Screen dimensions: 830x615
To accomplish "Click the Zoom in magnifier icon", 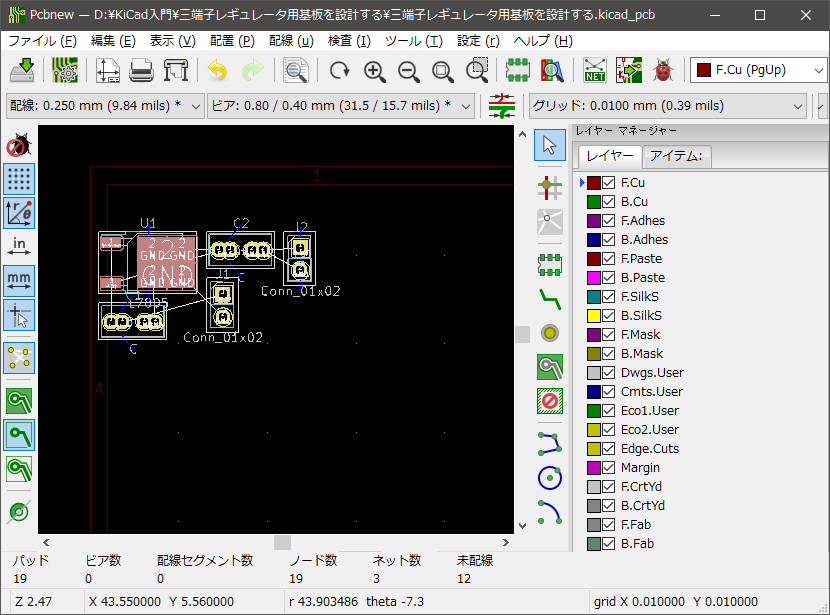I will [x=374, y=71].
